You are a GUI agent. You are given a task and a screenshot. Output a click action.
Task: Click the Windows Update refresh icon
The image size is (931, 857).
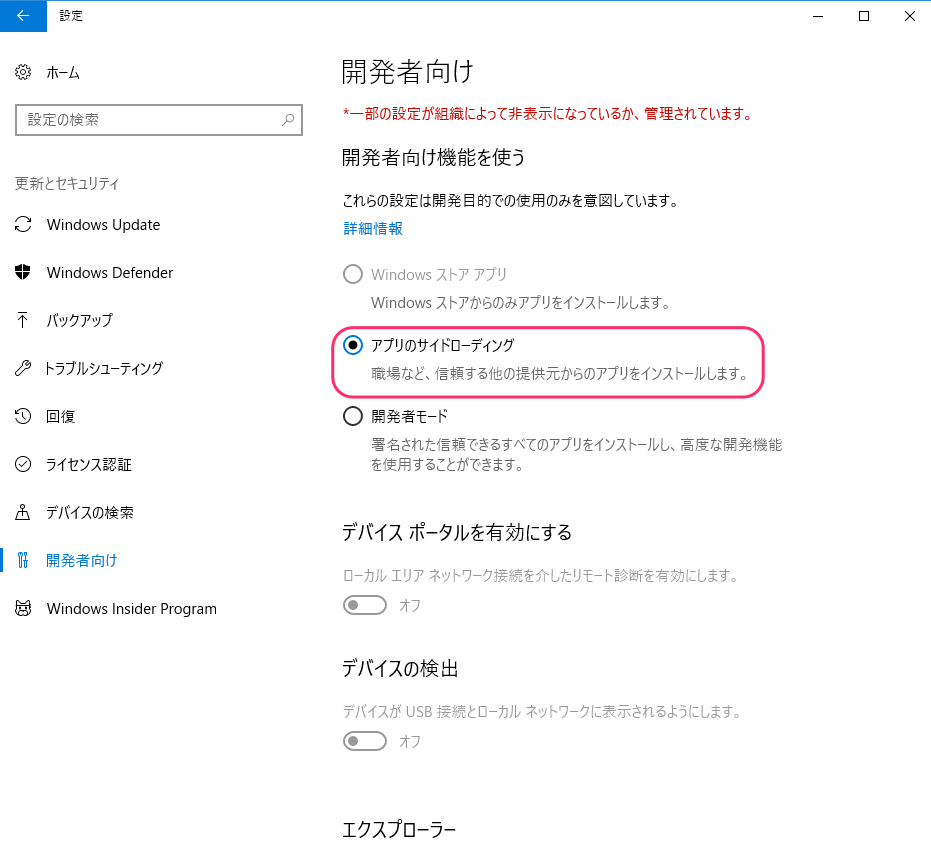[24, 225]
